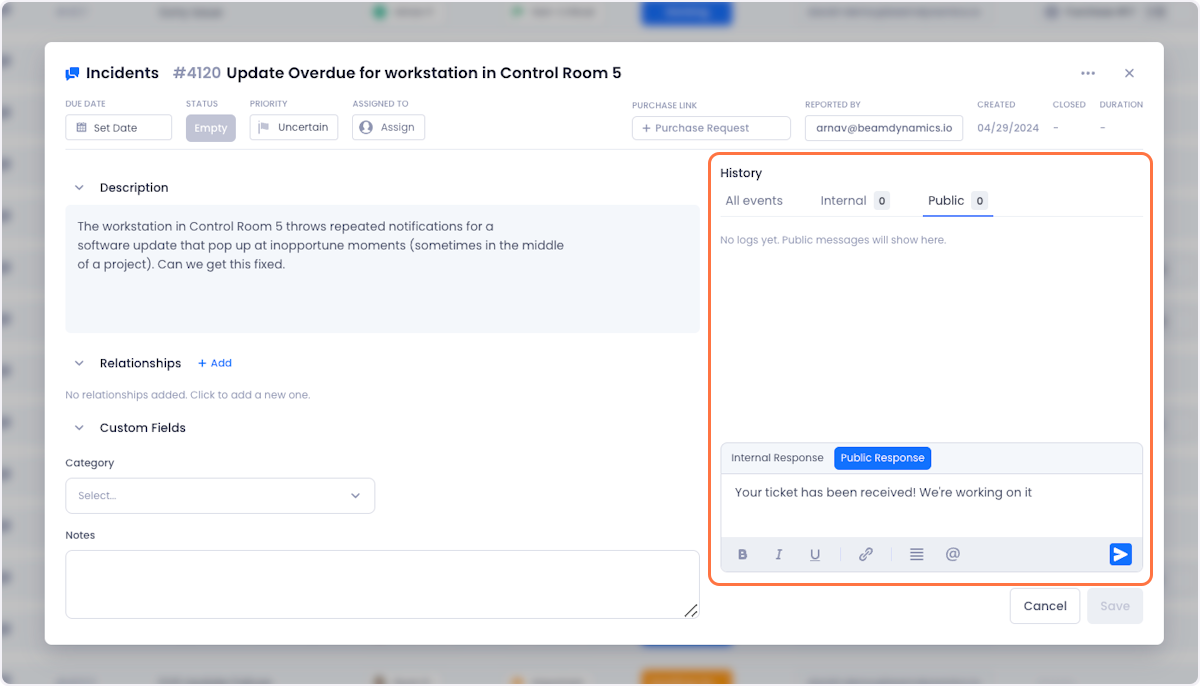Viewport: 1200px width, 686px height.
Task: Switch to the Internal history tab
Action: click(x=854, y=201)
